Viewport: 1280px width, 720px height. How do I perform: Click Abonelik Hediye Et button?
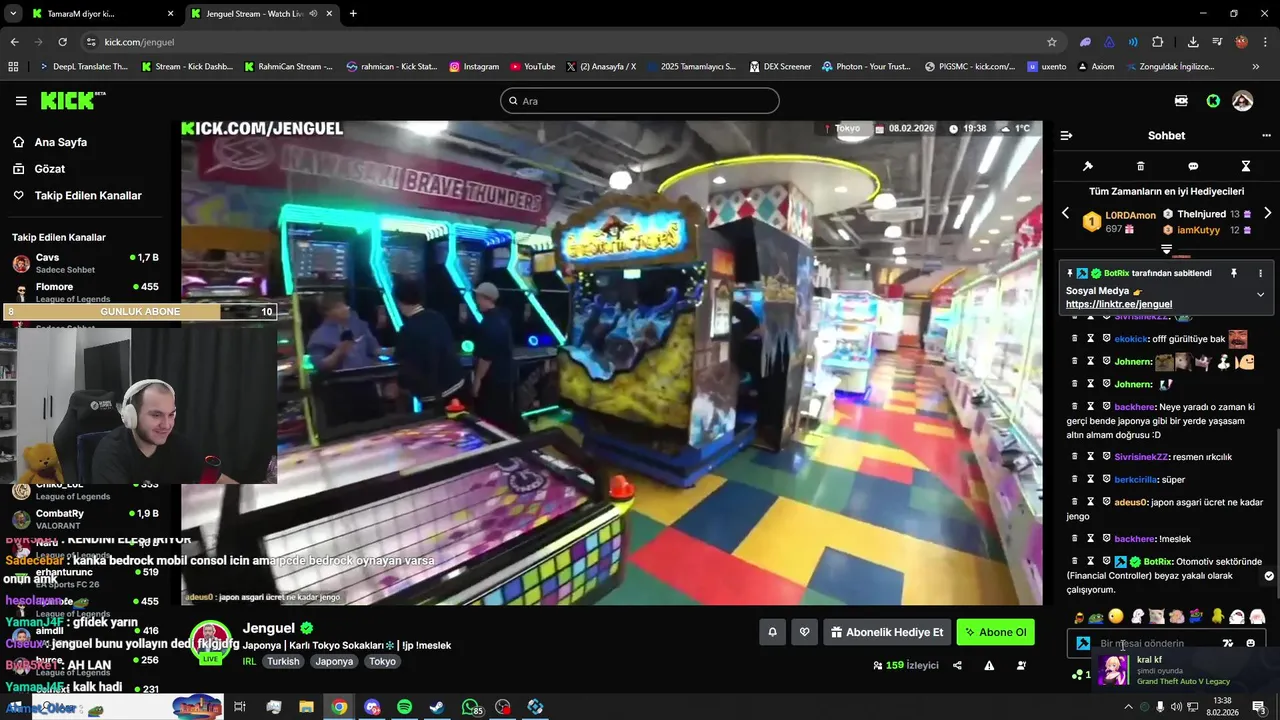click(x=886, y=632)
